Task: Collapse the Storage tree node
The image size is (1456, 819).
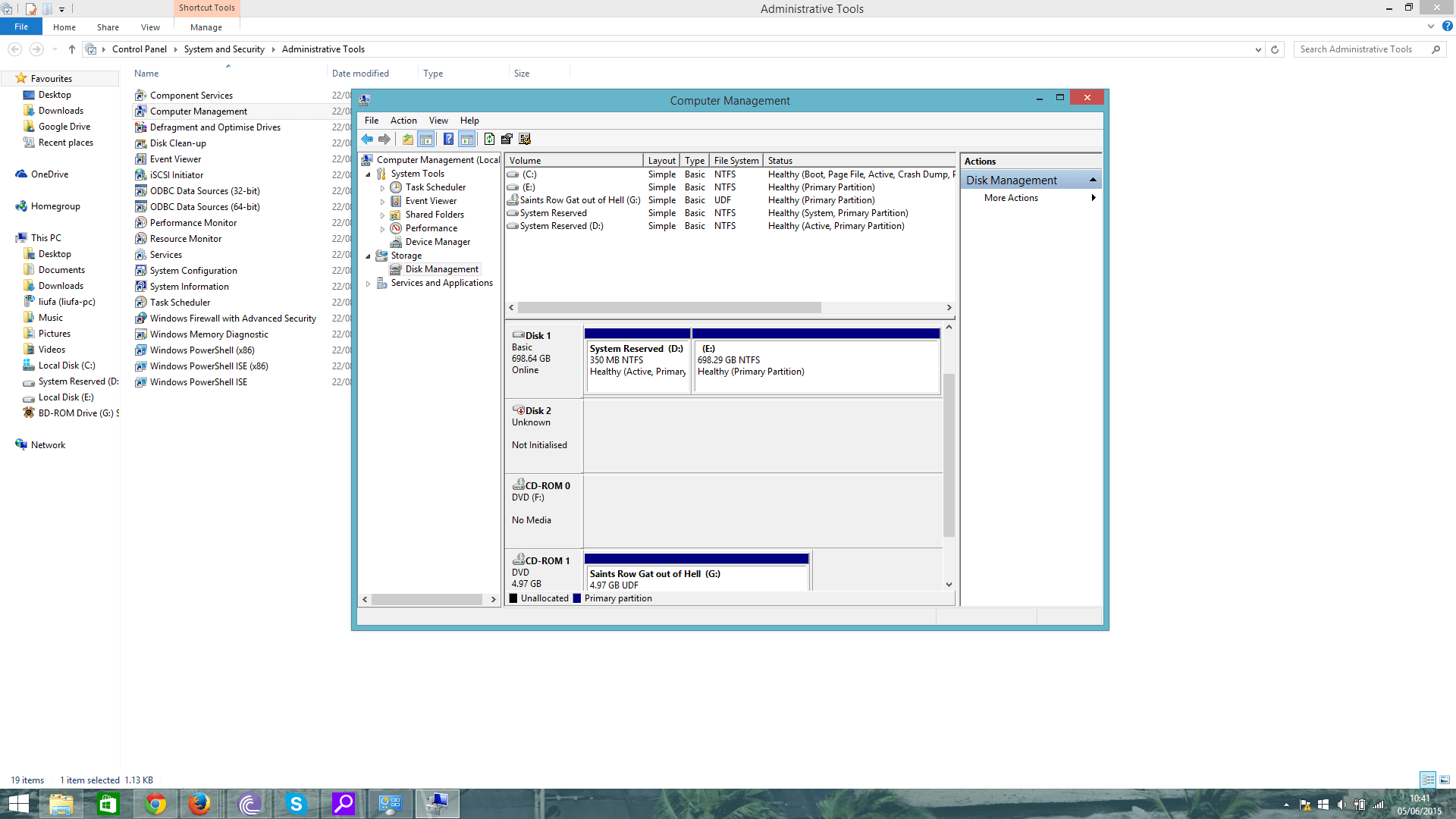Action: pyautogui.click(x=369, y=256)
